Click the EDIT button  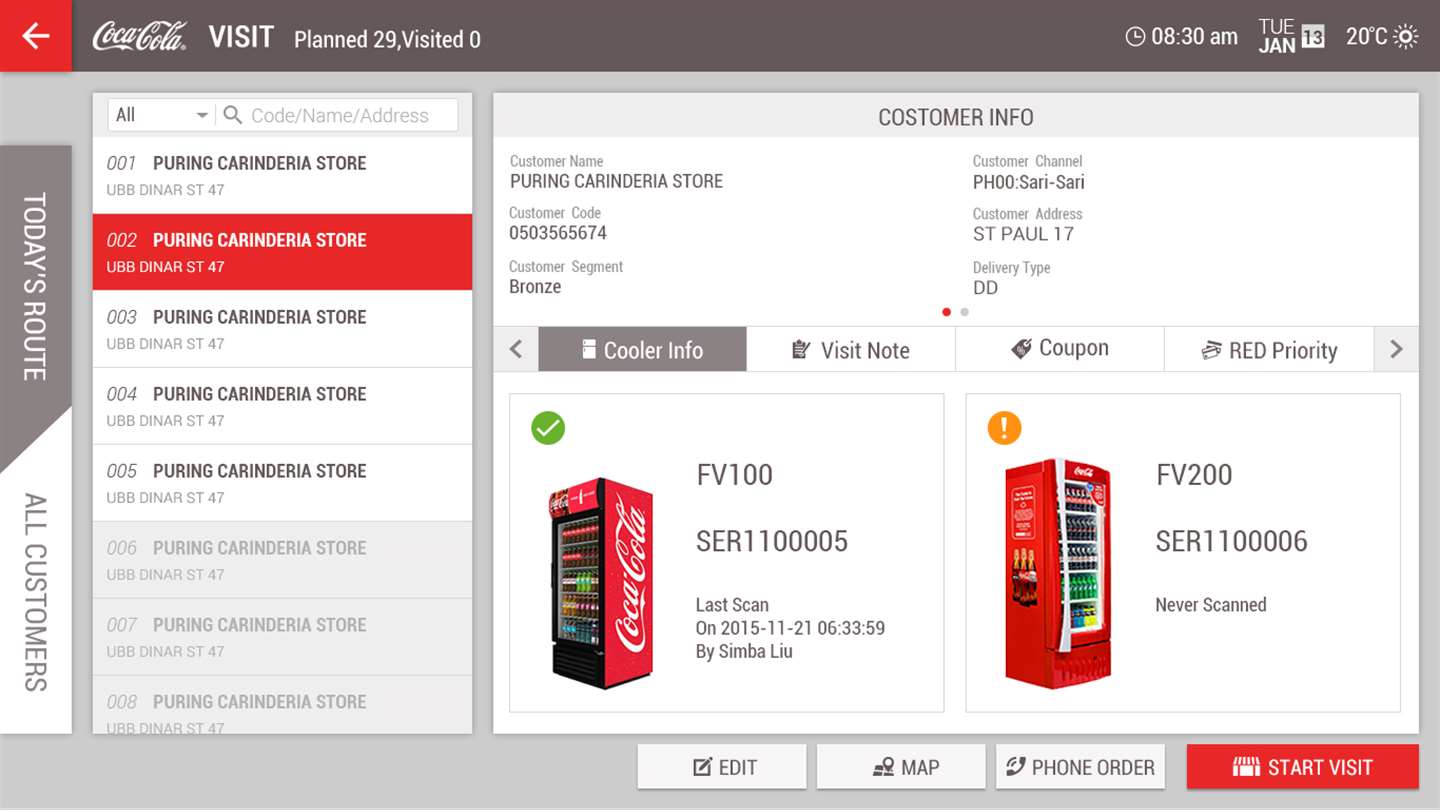point(722,767)
